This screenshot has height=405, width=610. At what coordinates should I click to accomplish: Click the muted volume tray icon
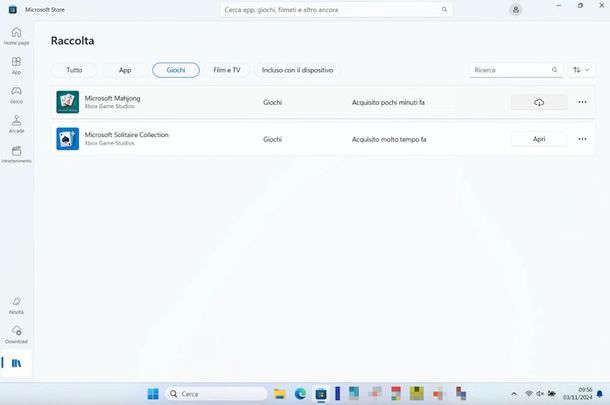tap(540, 394)
